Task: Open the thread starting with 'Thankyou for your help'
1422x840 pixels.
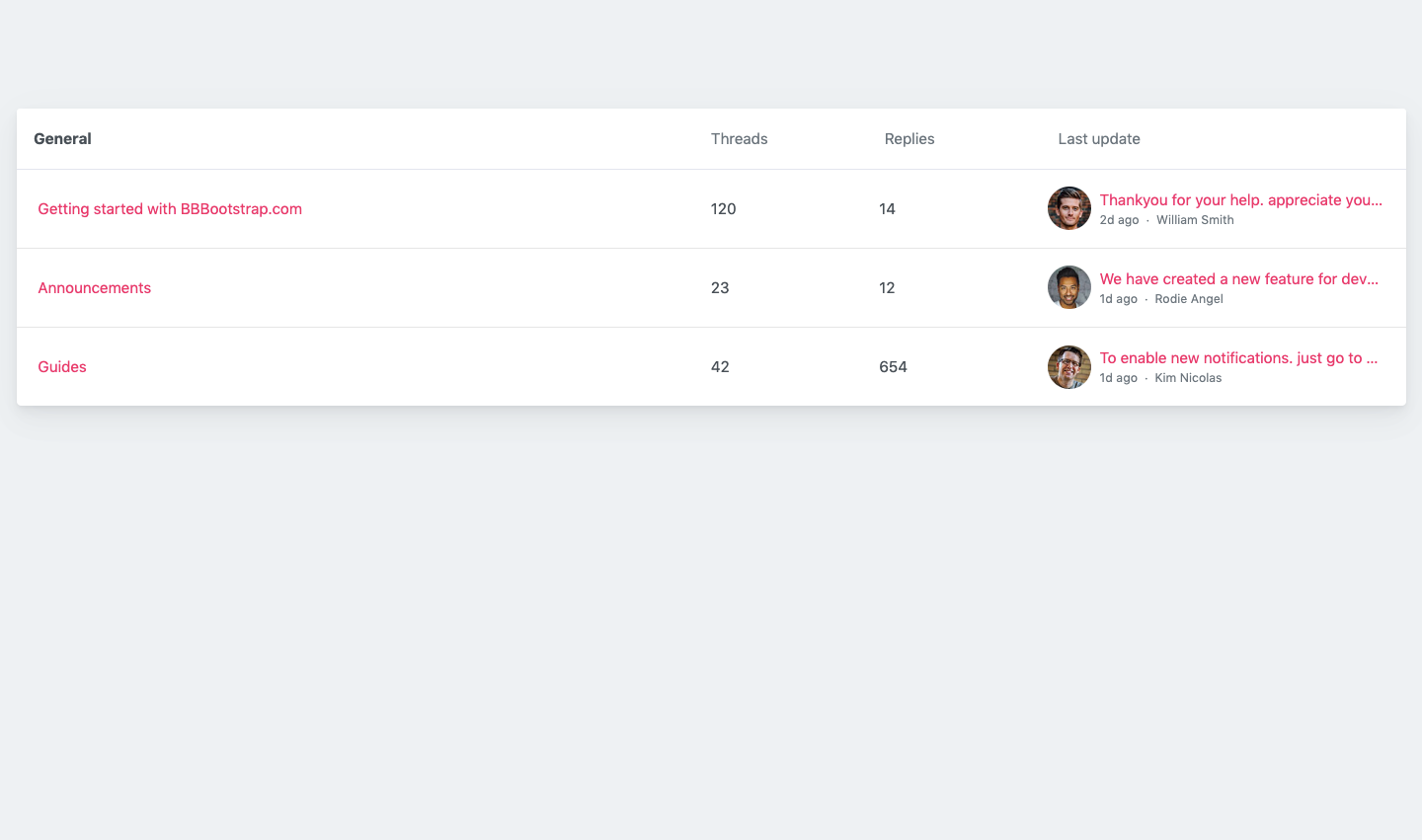Action: 1240,199
